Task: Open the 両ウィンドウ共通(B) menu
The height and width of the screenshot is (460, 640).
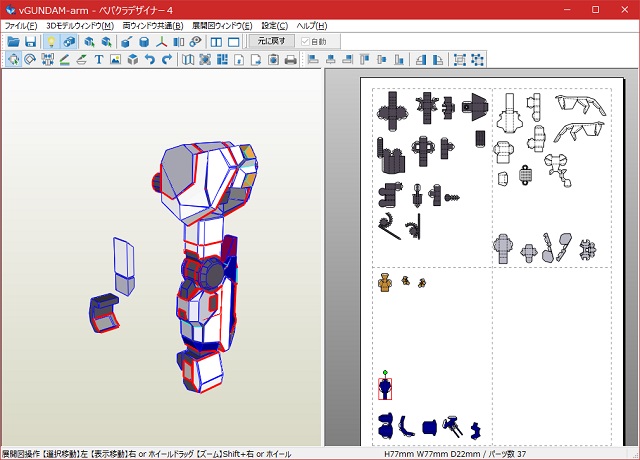Action: tap(153, 26)
